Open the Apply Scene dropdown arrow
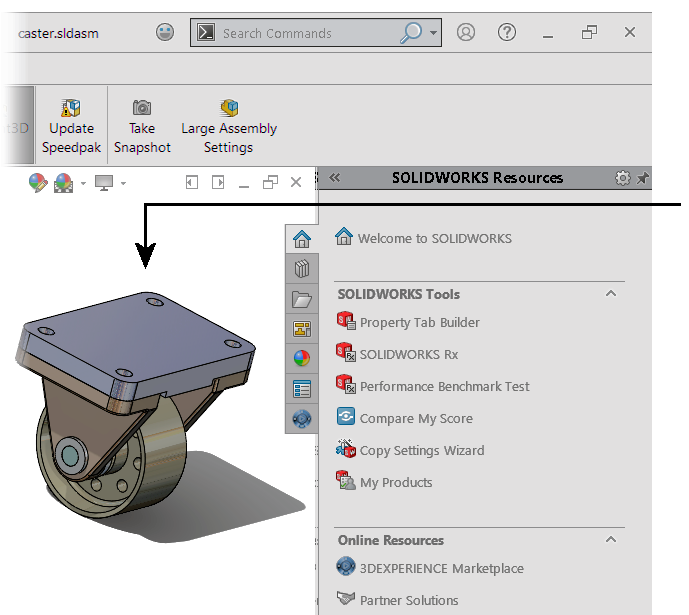The image size is (689, 615). [84, 183]
